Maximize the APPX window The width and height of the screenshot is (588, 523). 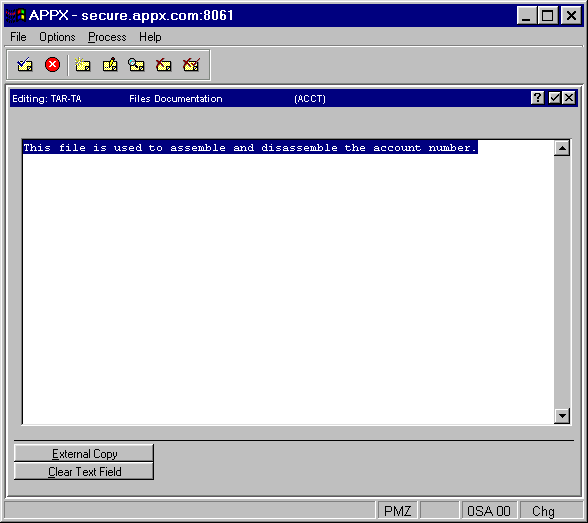coord(547,16)
